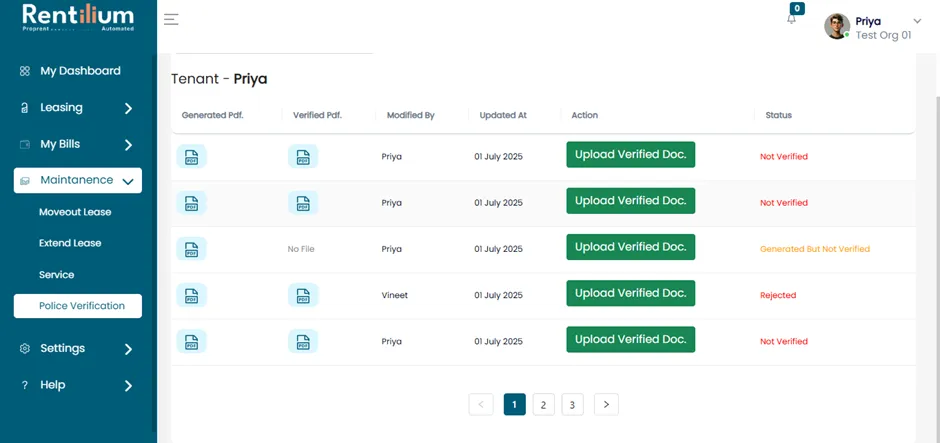Click Upload Verified Doc. in second row
The width and height of the screenshot is (940, 443).
point(631,201)
